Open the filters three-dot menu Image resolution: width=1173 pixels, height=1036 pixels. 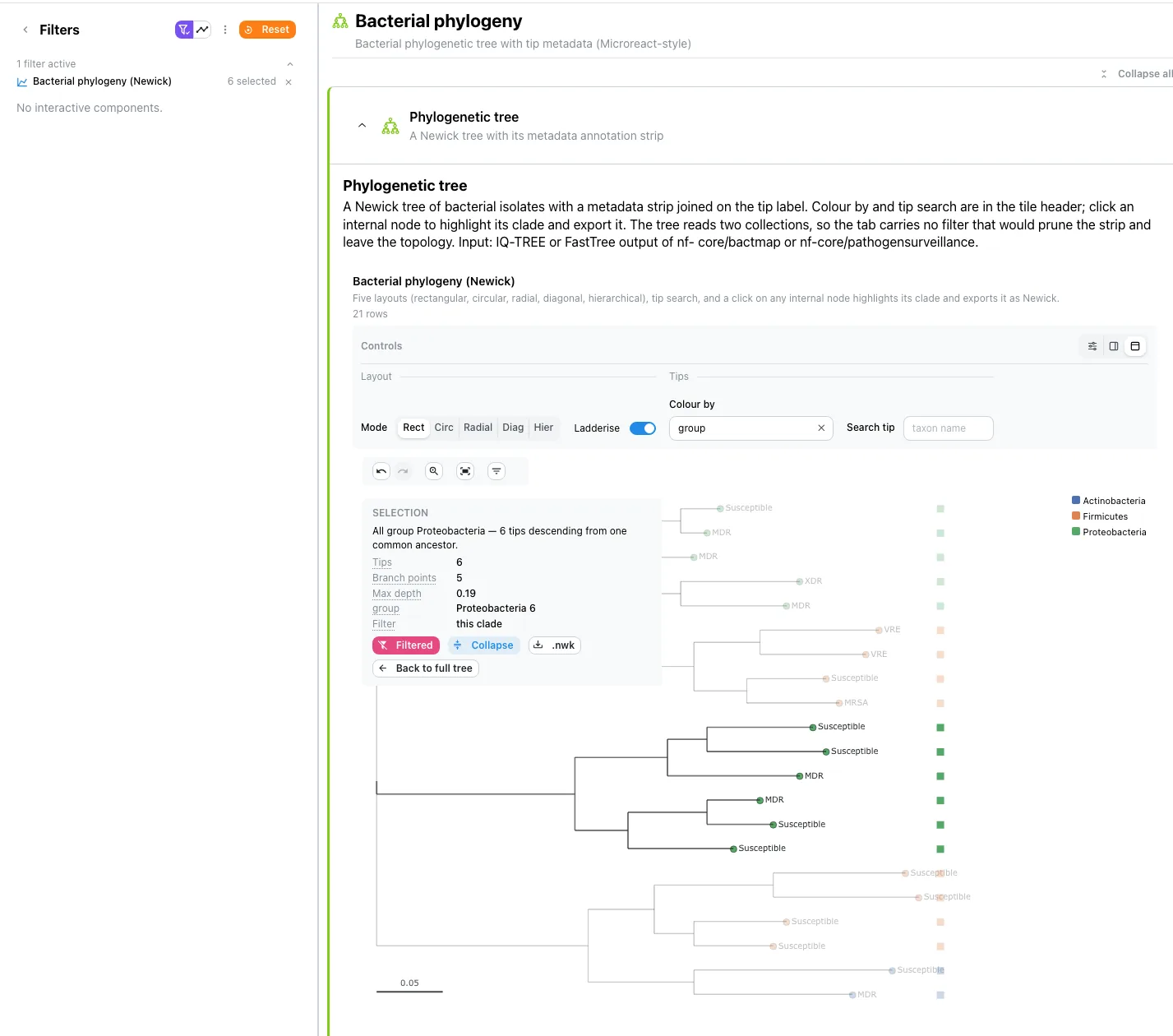tap(225, 30)
